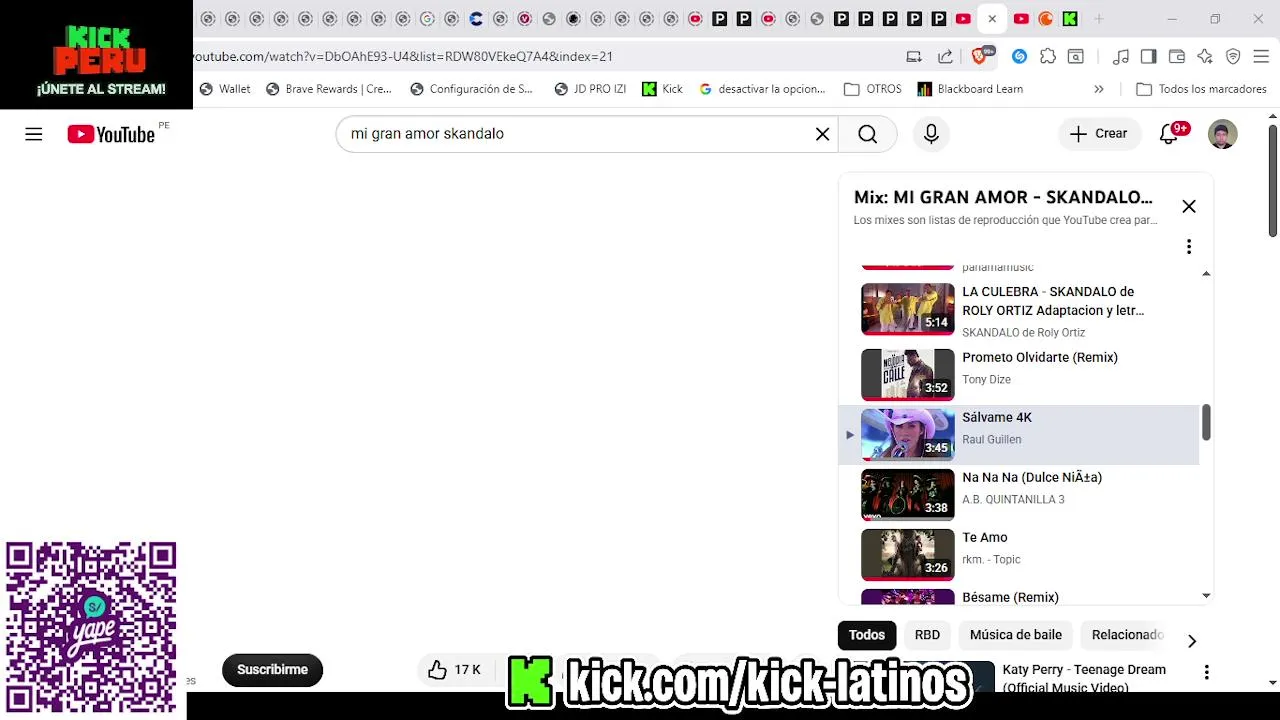The height and width of the screenshot is (720, 1280).
Task: Play Na Na Na (Dulce Niña) thumbnail
Action: [x=908, y=494]
